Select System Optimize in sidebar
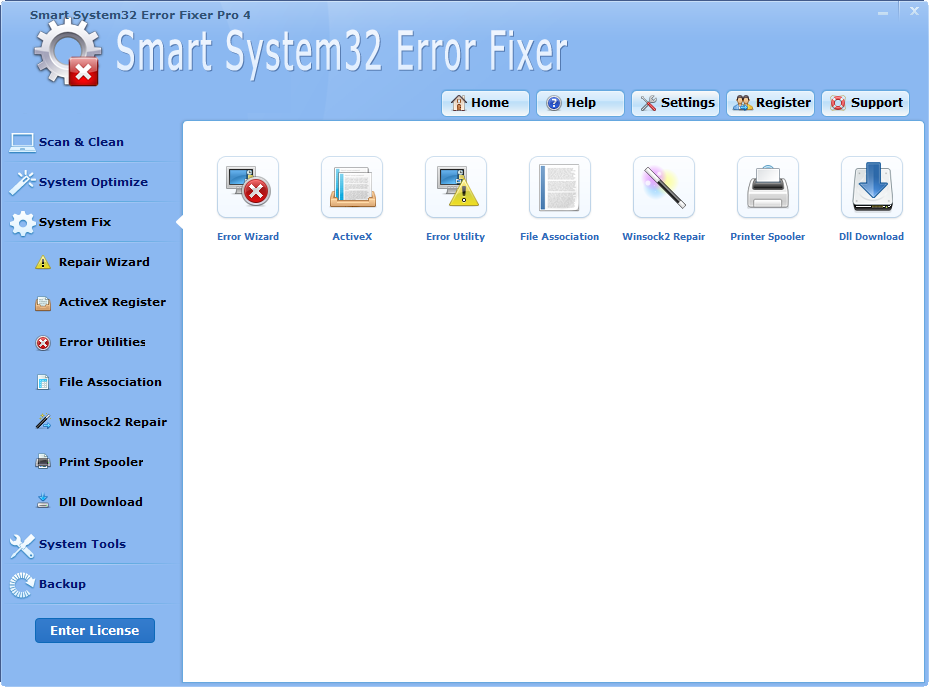This screenshot has width=929, height=687. pyautogui.click(x=94, y=182)
